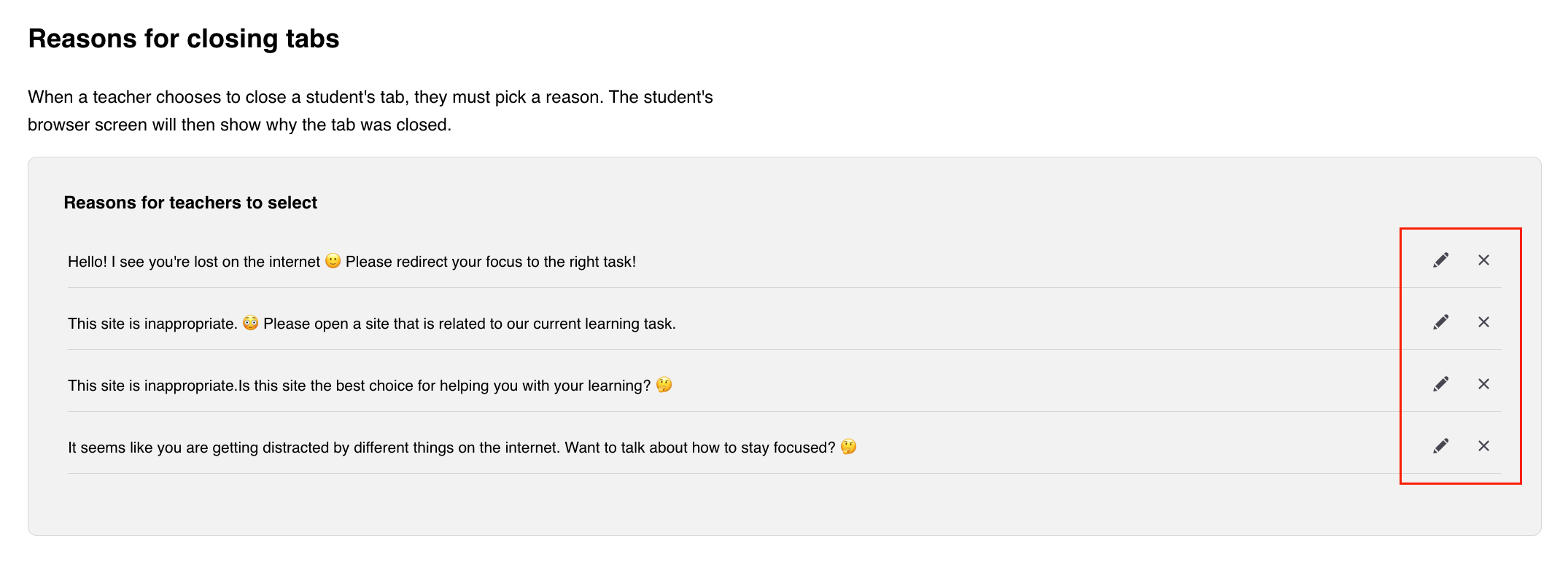Click the "current learning task" reason text

372,324
